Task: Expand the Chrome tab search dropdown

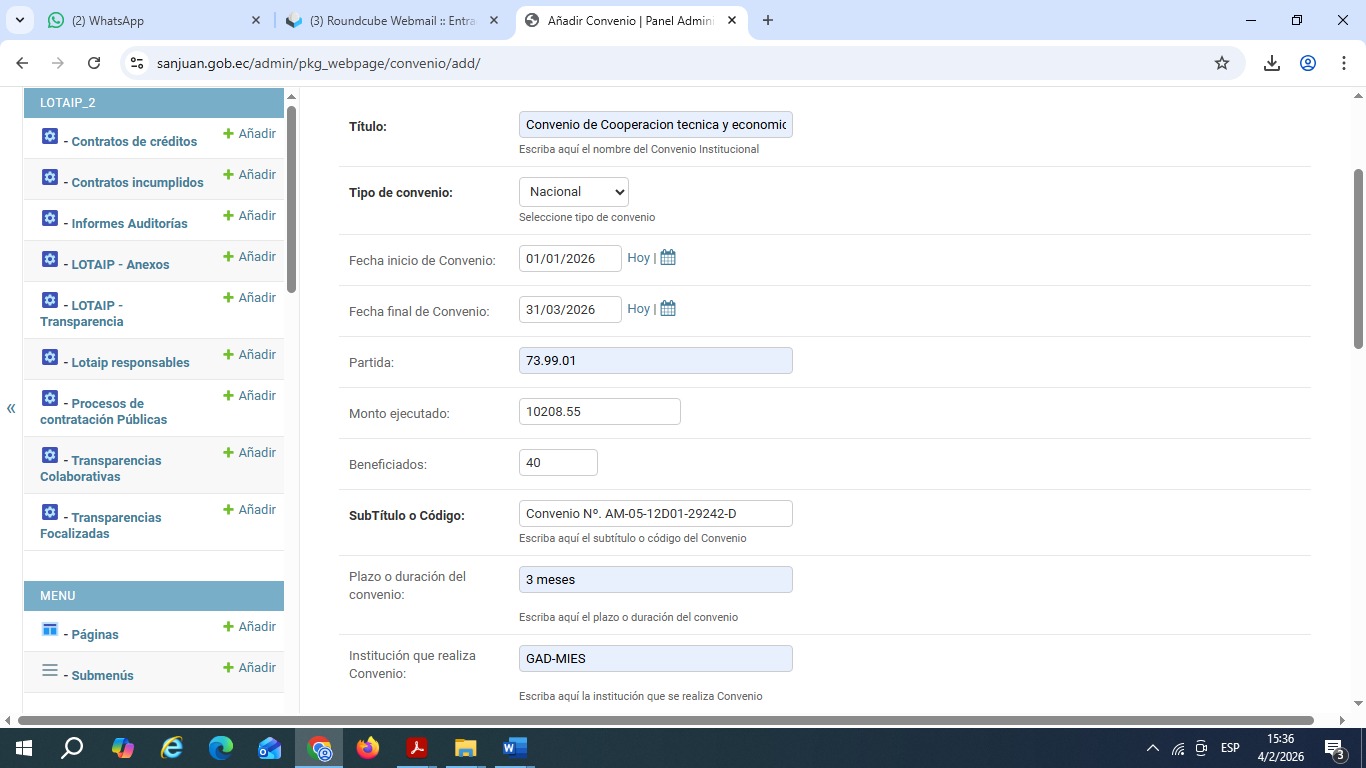Action: (x=21, y=20)
